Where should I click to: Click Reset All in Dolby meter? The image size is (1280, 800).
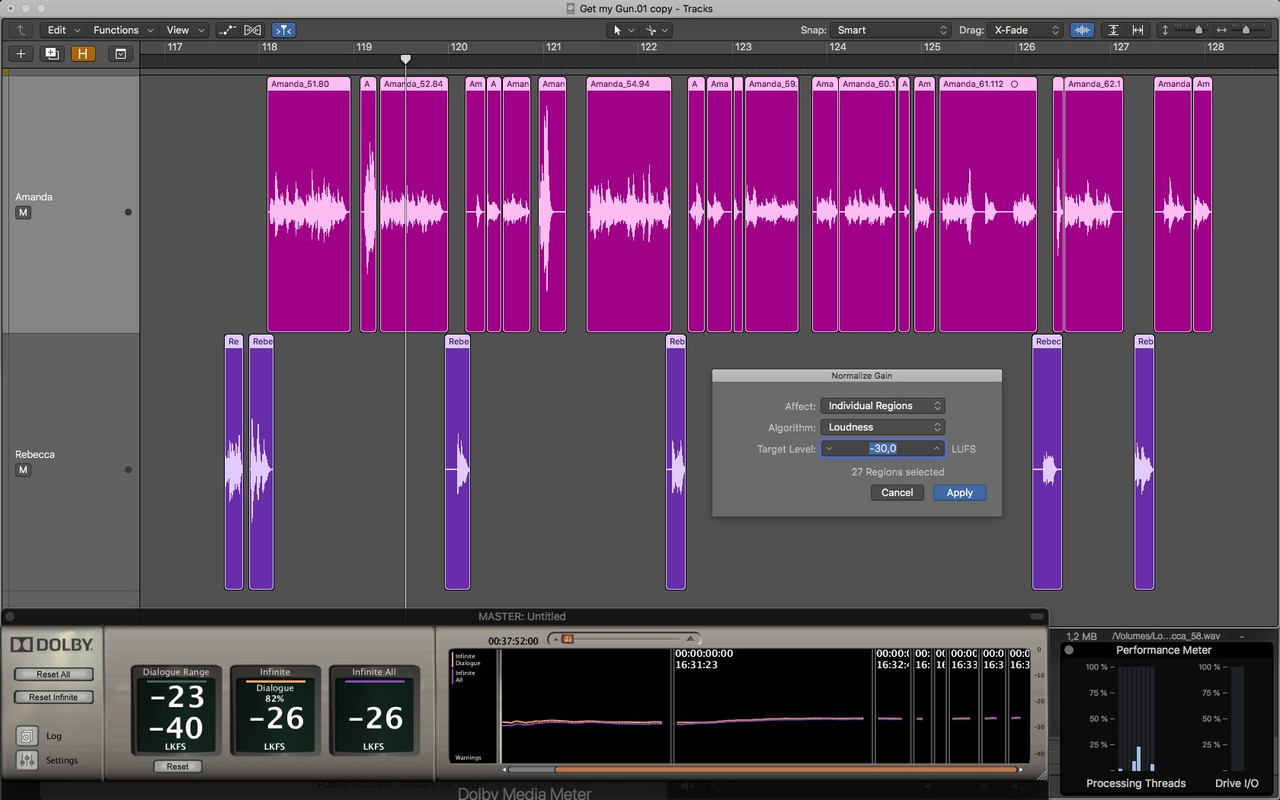(x=53, y=674)
